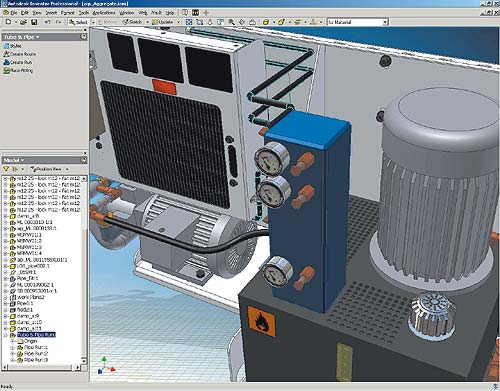Image resolution: width=500 pixels, height=391 pixels.
Task: Click the Open file icon
Action: point(23,22)
